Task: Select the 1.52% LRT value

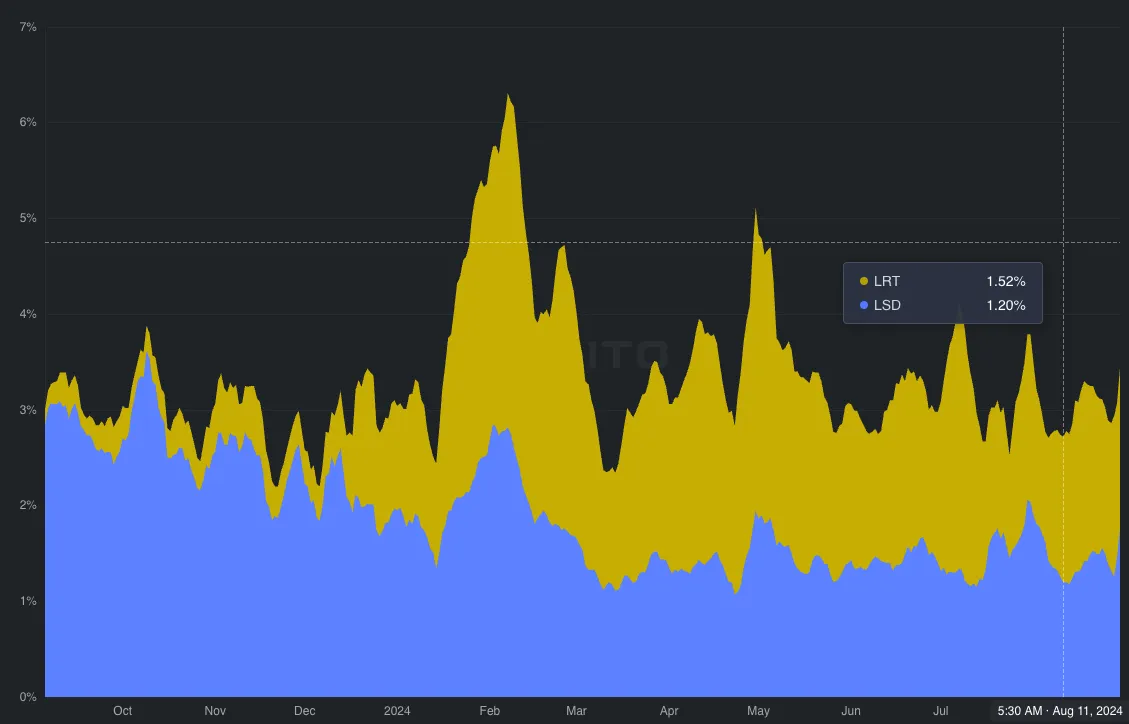Action: click(x=1006, y=282)
